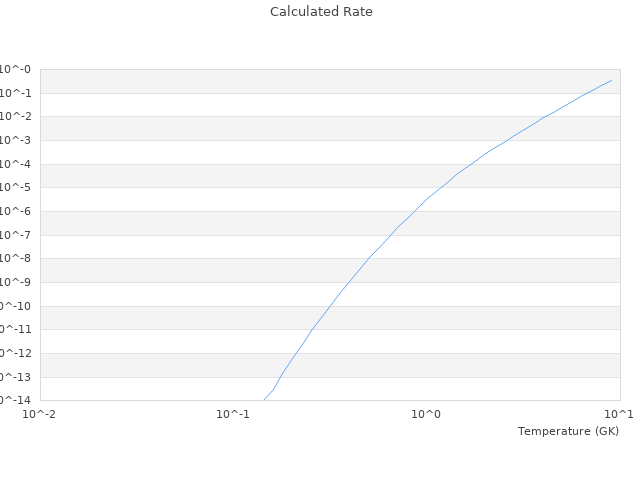Click the 10^1 temperature axis tick label
Image resolution: width=640 pixels, height=480 pixels.
tap(619, 414)
